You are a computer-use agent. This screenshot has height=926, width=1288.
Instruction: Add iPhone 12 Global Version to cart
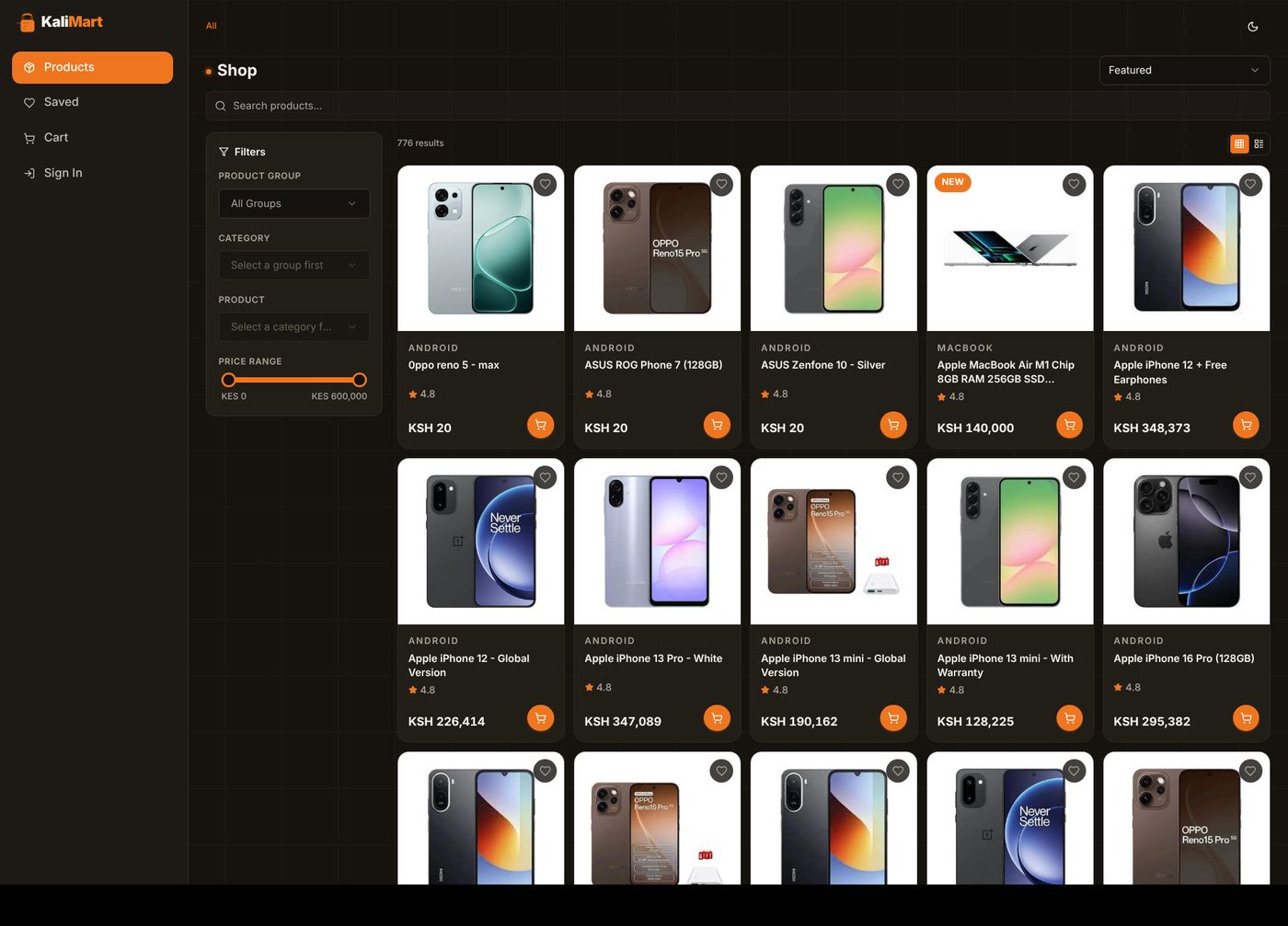pos(541,718)
